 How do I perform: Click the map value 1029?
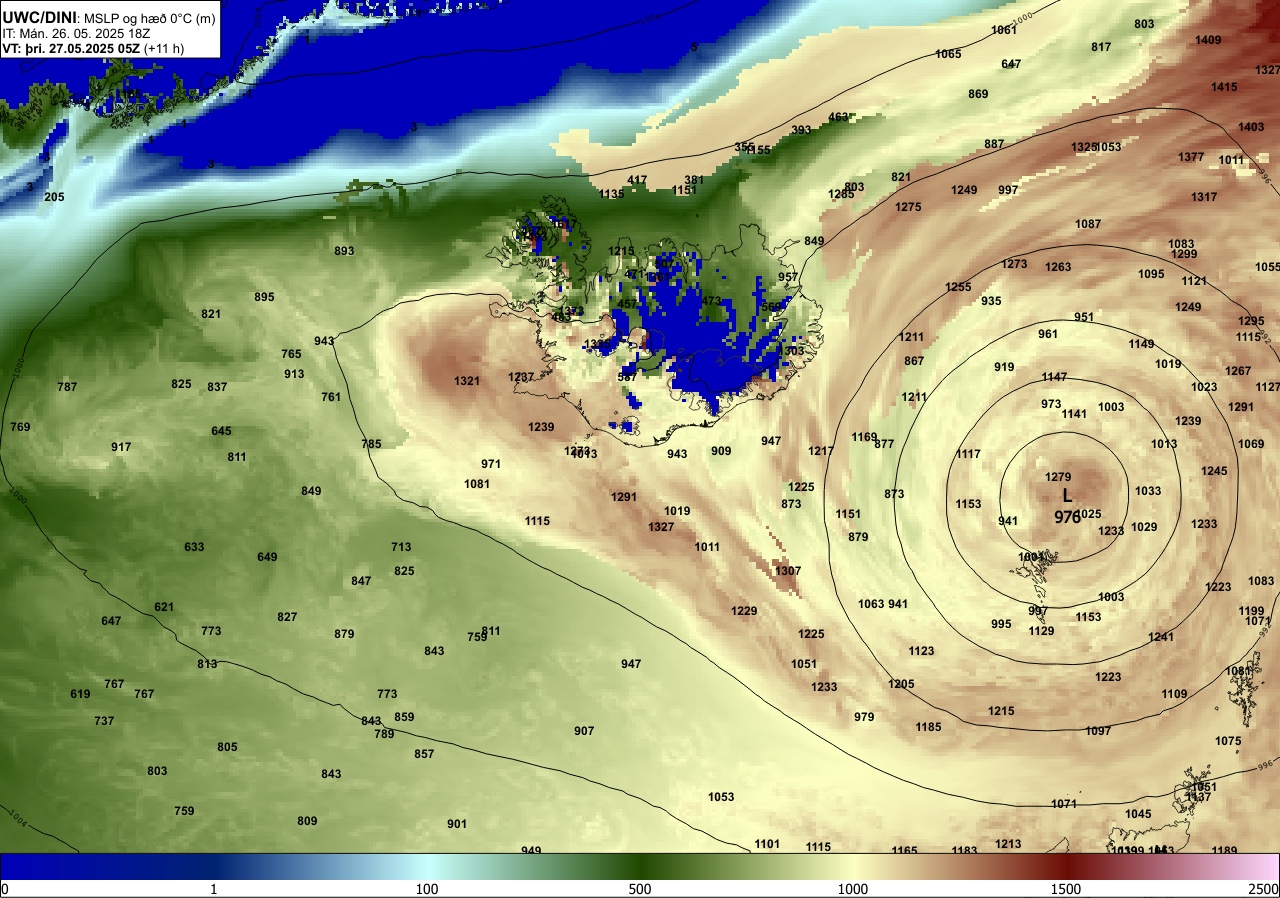(1144, 527)
